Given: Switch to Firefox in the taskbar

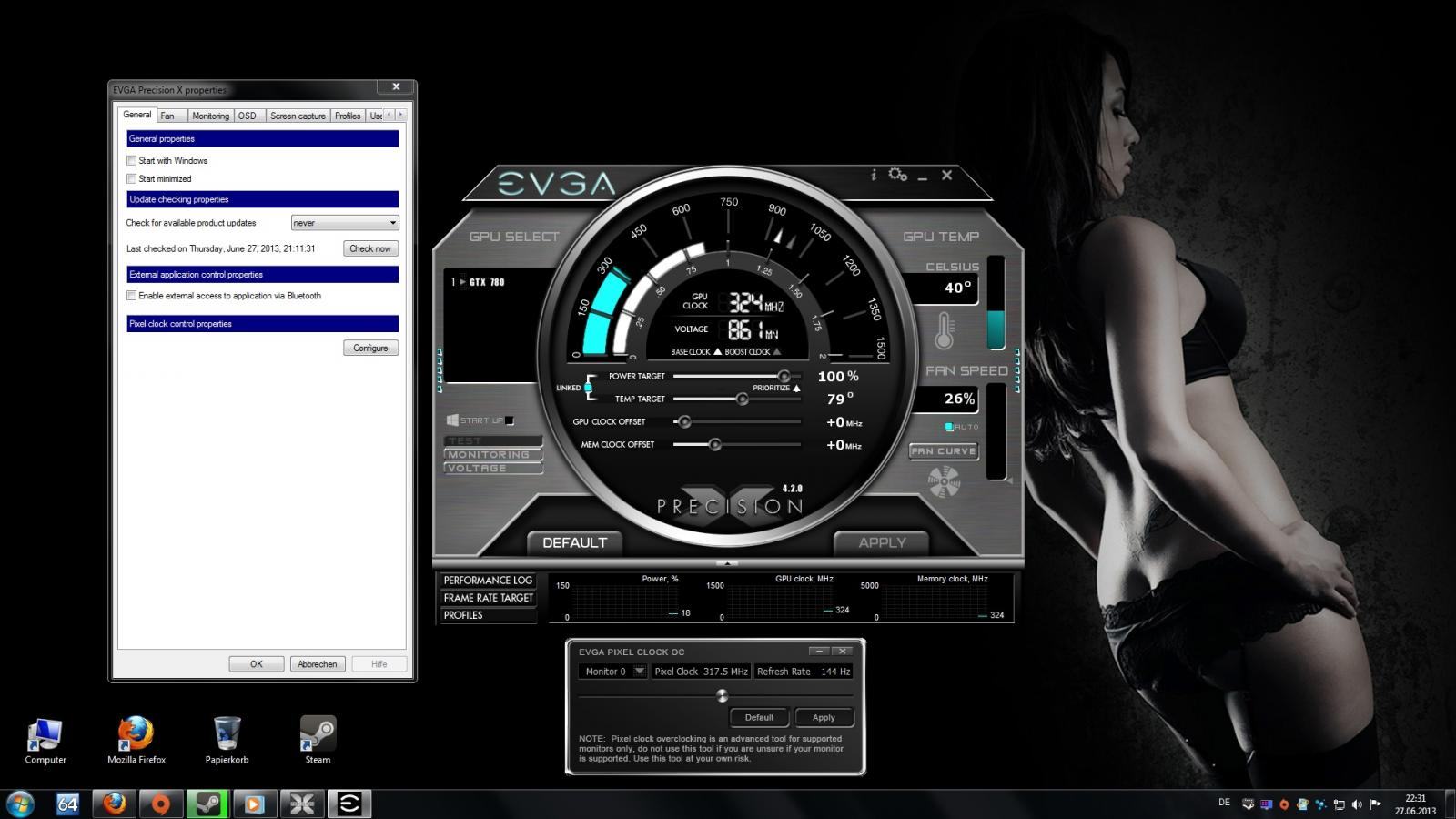Looking at the screenshot, I should (114, 804).
